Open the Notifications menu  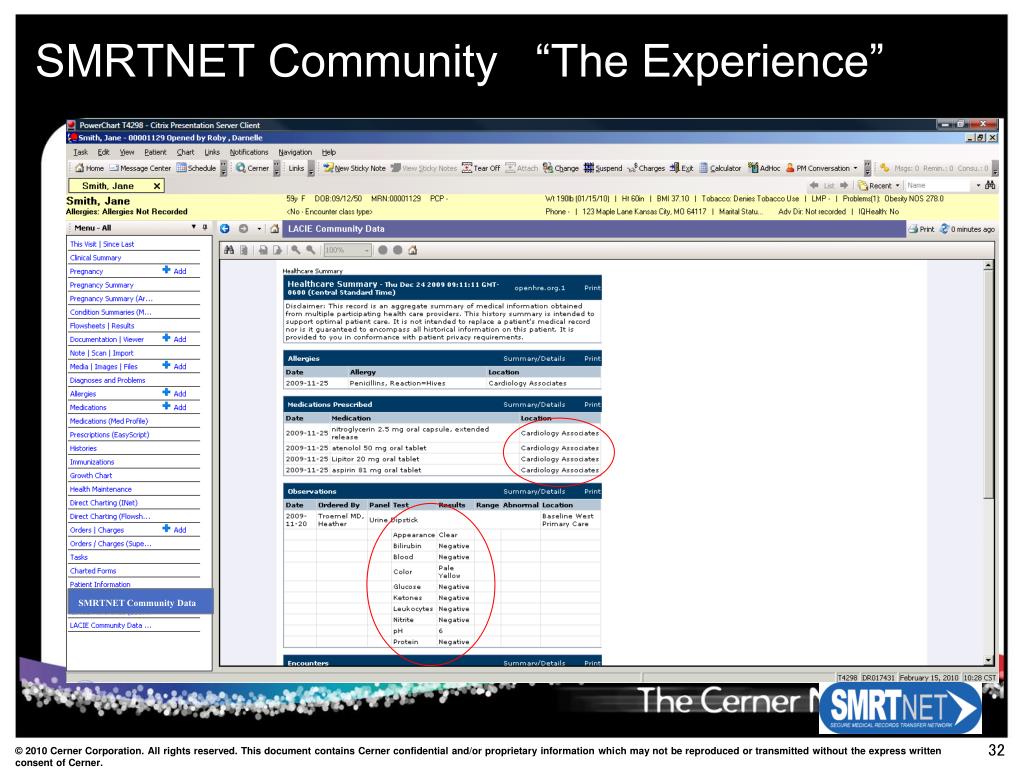tap(248, 152)
